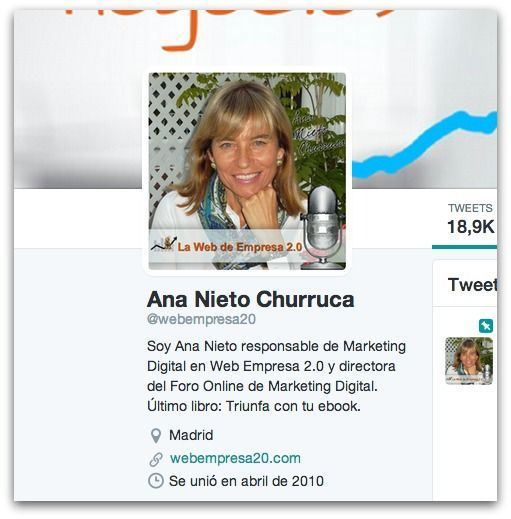
Task: Click the profile bio paragraph
Action: (x=276, y=376)
